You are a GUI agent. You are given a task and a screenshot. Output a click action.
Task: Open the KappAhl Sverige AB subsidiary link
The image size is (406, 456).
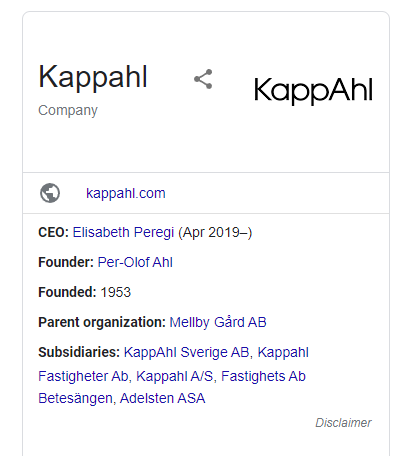tap(186, 352)
